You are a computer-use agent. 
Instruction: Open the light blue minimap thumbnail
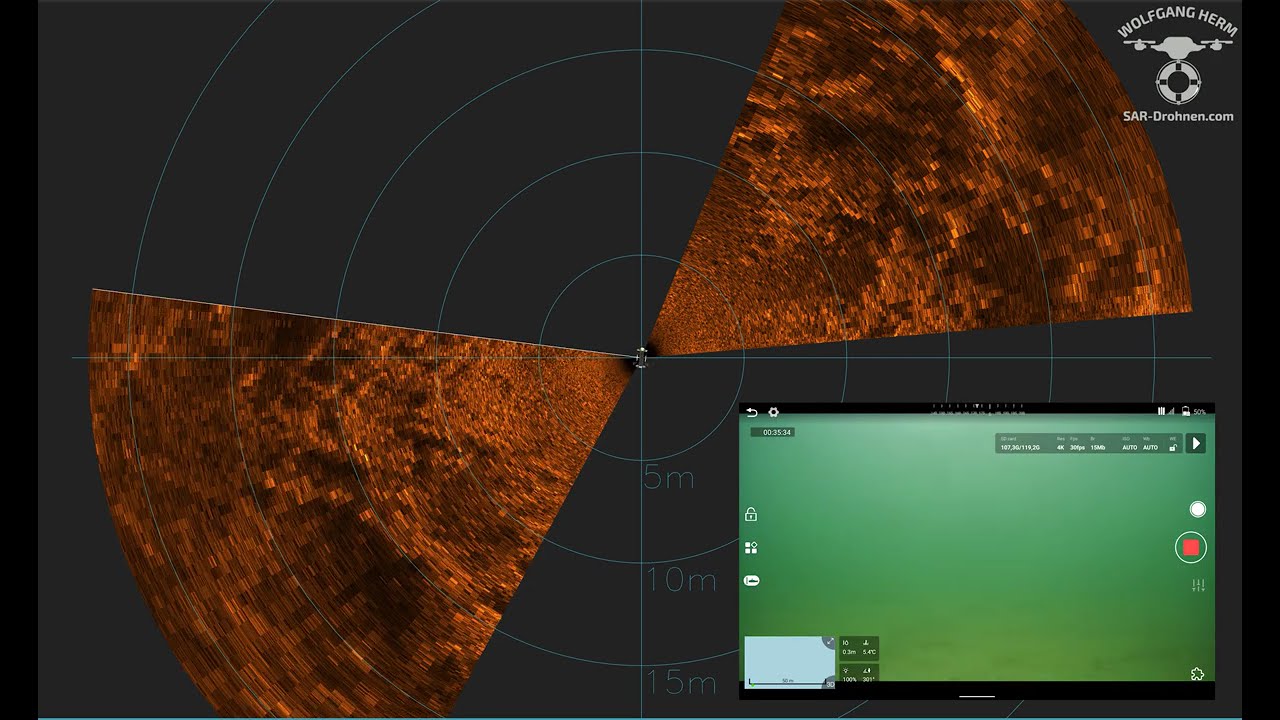click(789, 662)
